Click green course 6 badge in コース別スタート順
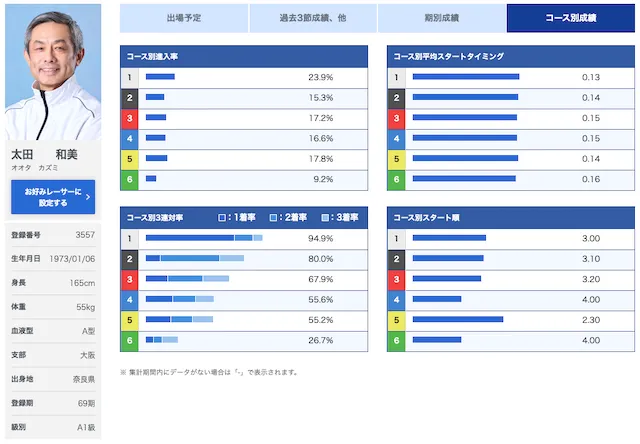 point(396,341)
